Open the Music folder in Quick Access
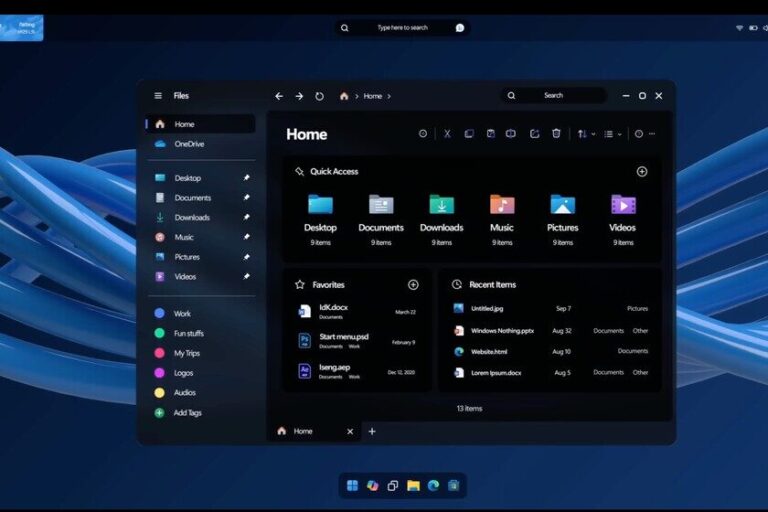Screen dimensions: 768x512 [502, 220]
